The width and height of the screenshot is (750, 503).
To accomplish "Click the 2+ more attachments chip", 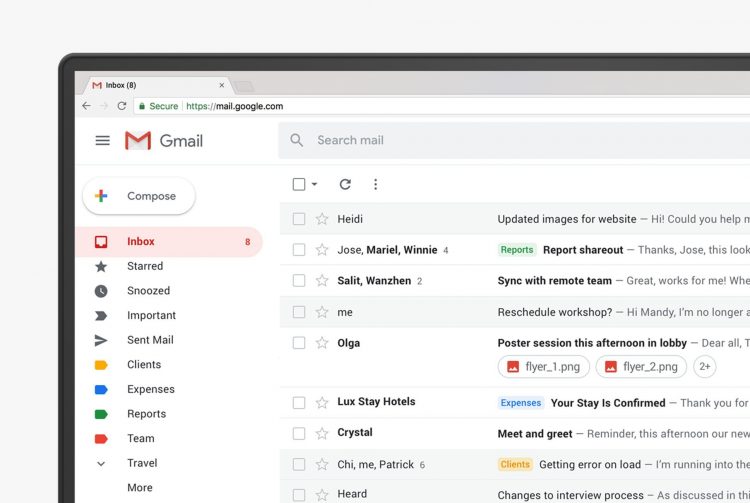I will point(705,367).
